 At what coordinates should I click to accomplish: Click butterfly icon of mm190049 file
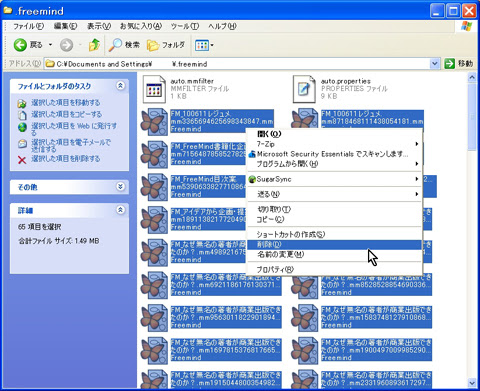tap(304, 350)
